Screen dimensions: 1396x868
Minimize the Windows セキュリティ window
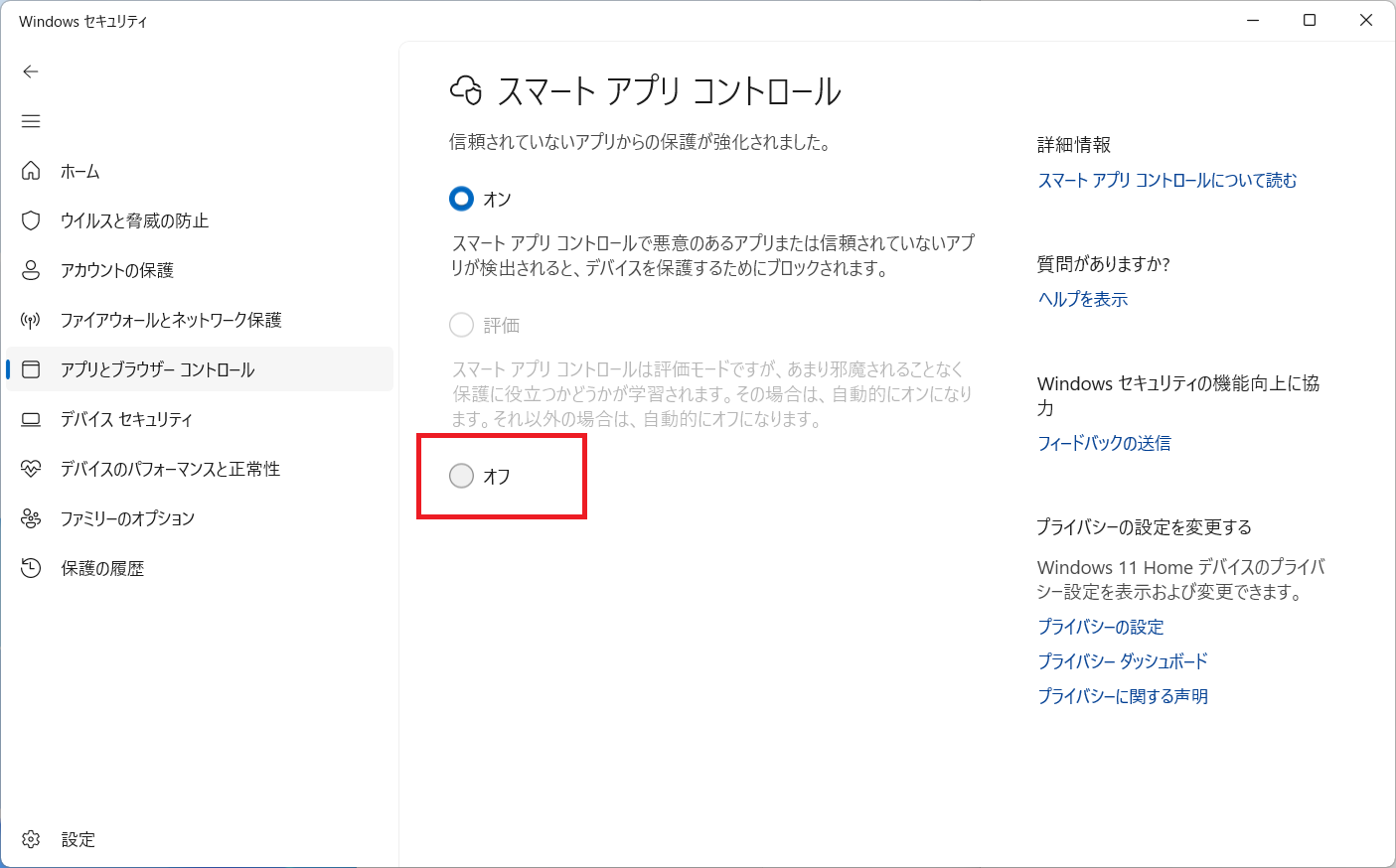coord(1253,20)
